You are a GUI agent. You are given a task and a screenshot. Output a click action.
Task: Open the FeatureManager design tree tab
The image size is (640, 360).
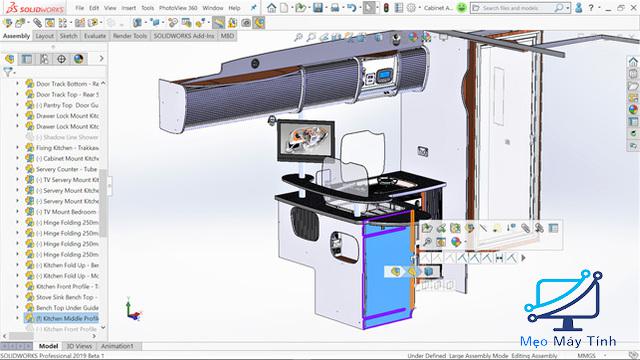pyautogui.click(x=9, y=59)
